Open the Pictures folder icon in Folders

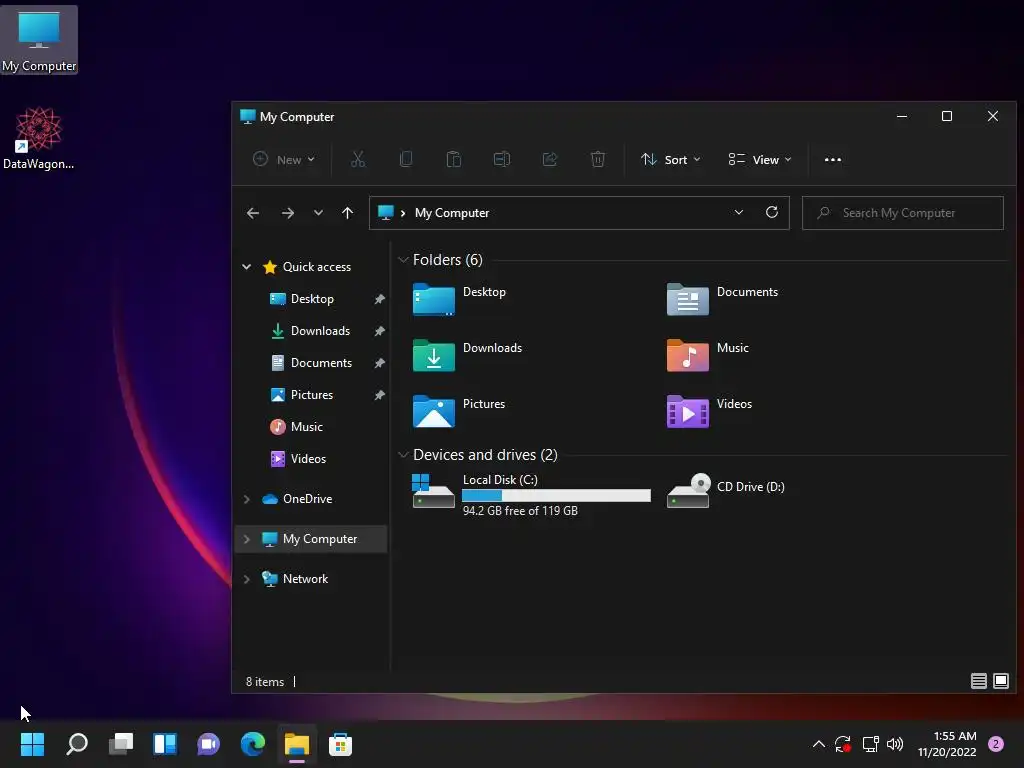(x=434, y=411)
